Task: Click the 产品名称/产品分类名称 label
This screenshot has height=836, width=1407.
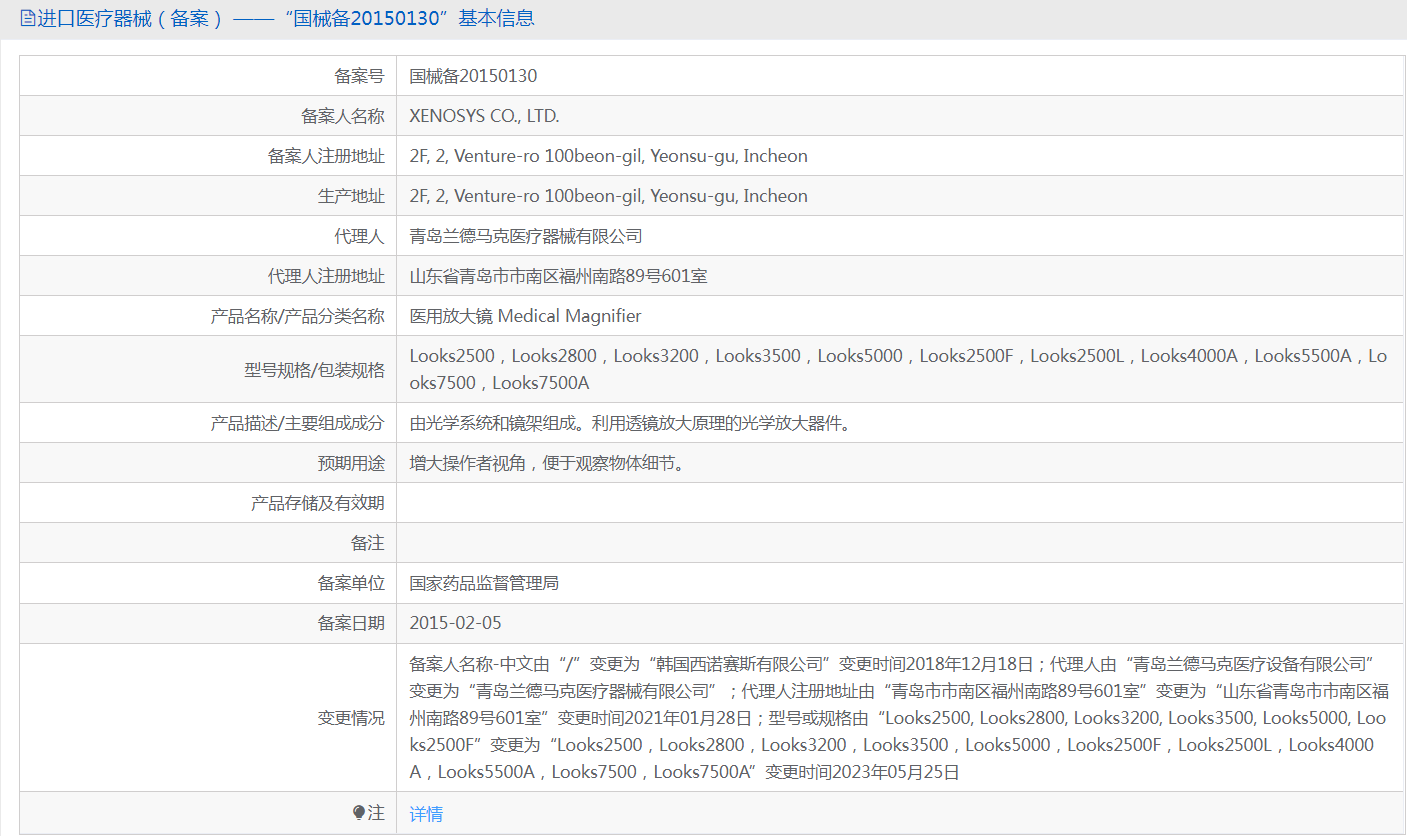Action: [x=298, y=316]
